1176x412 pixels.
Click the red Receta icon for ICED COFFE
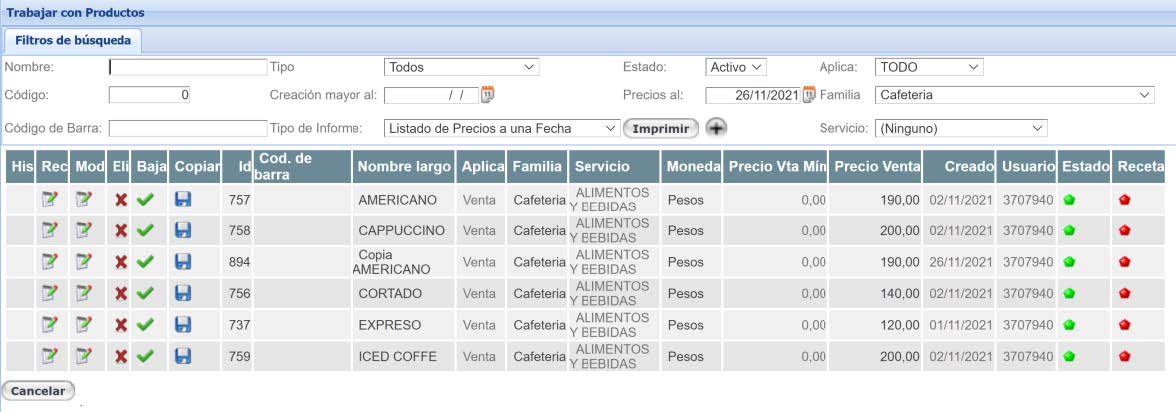1124,356
